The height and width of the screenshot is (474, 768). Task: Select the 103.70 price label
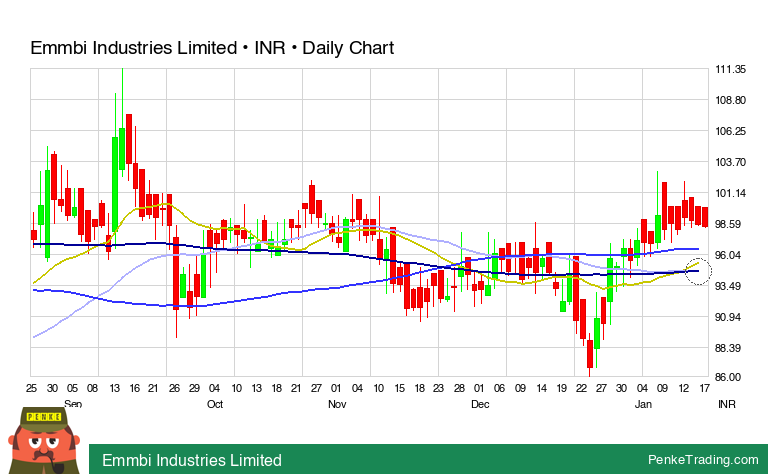(731, 162)
